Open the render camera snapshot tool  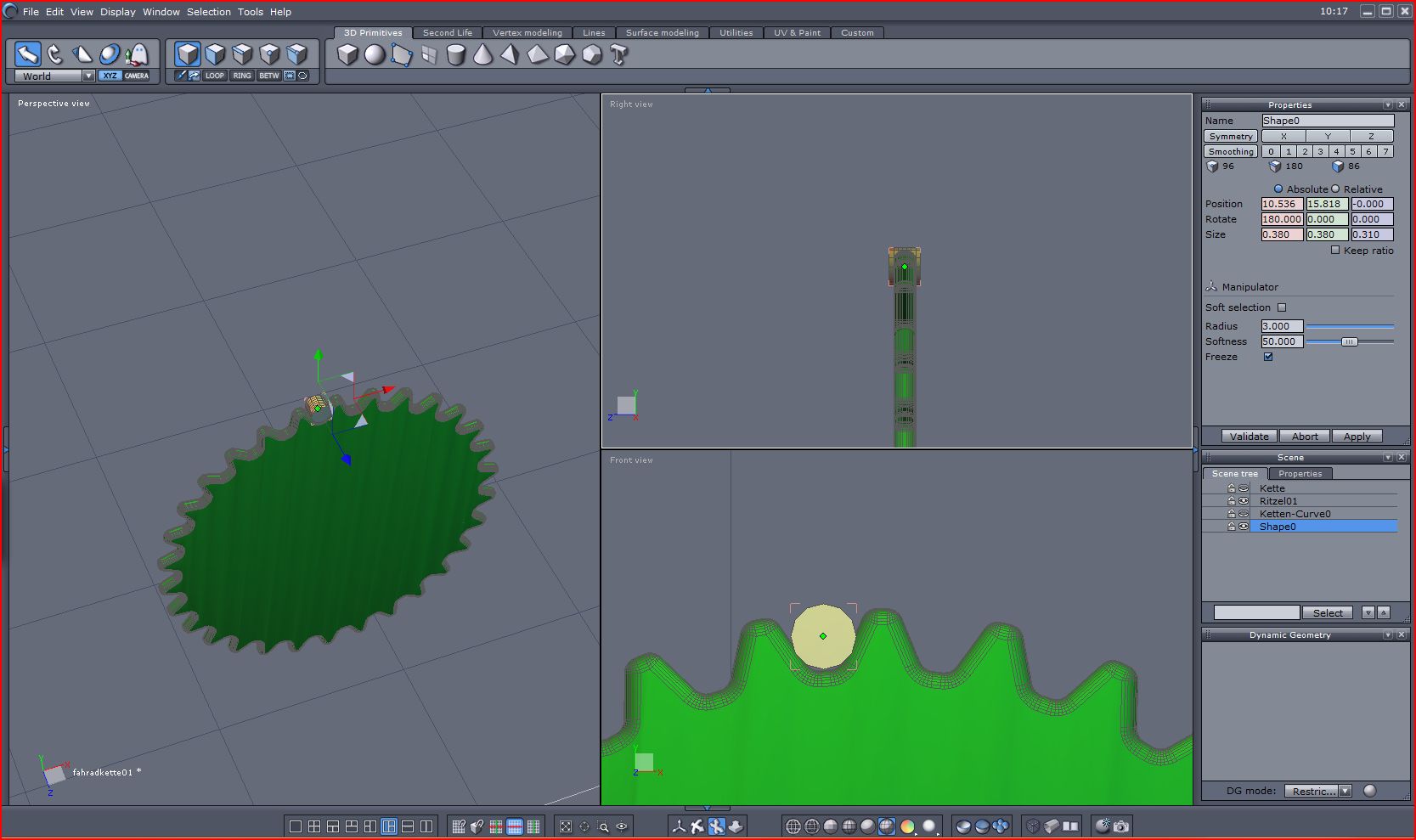tap(1121, 826)
